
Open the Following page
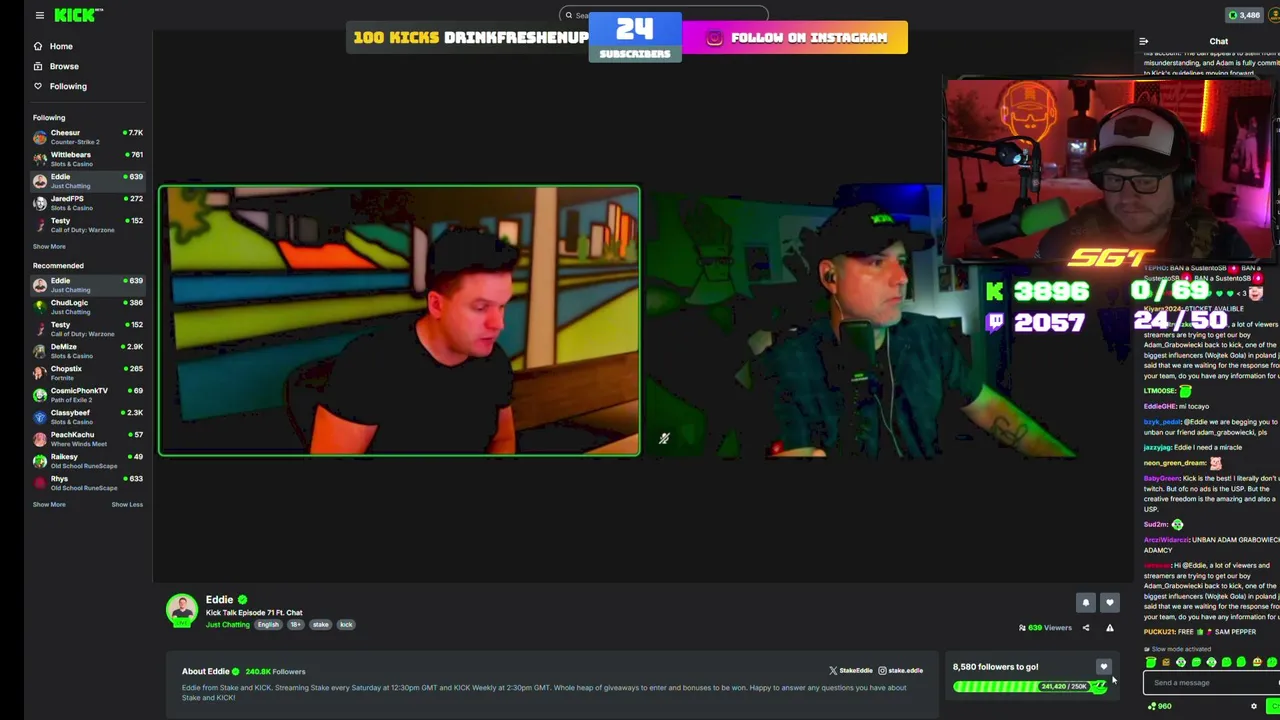[68, 86]
